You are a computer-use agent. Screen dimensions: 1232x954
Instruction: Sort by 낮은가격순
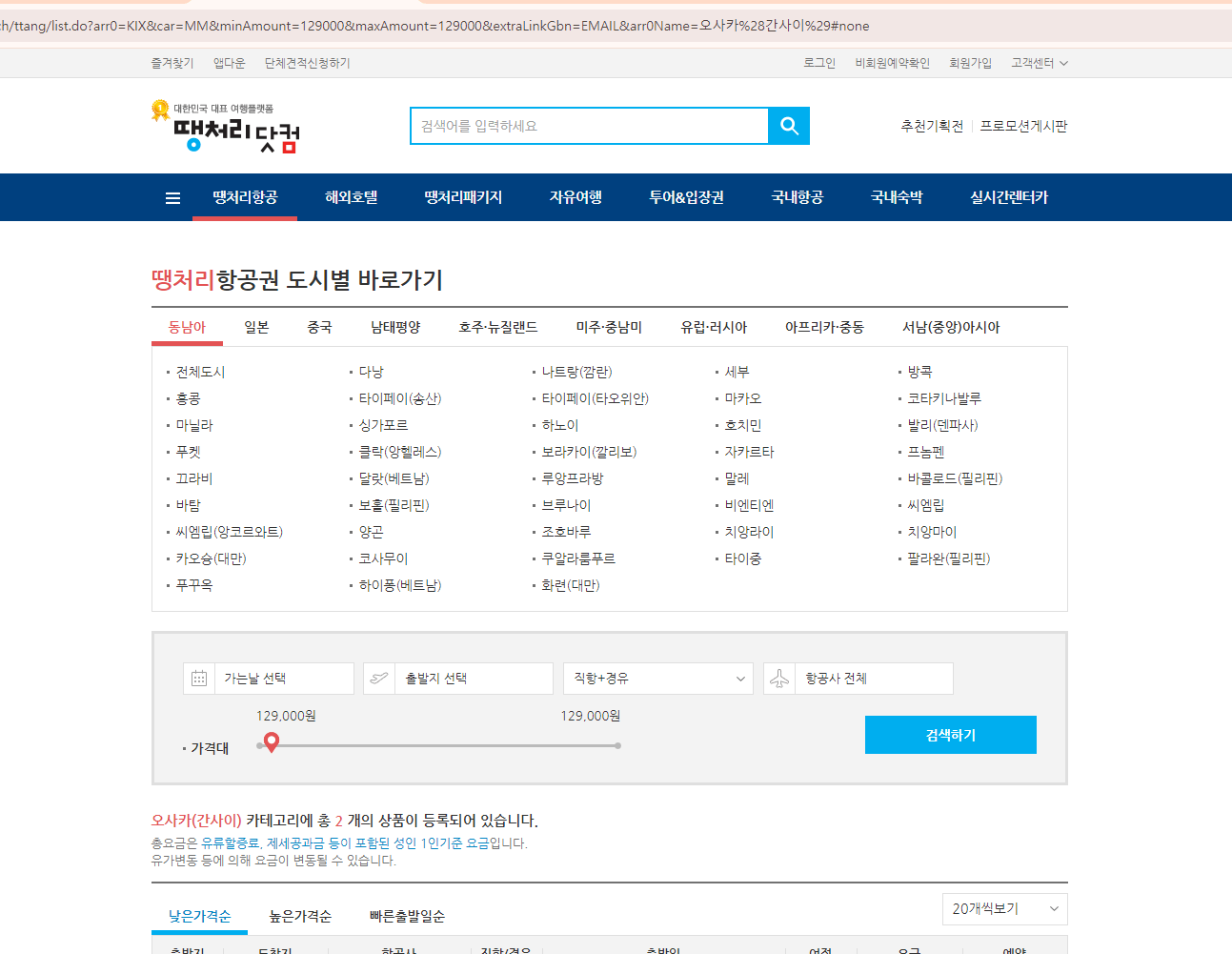click(x=200, y=916)
